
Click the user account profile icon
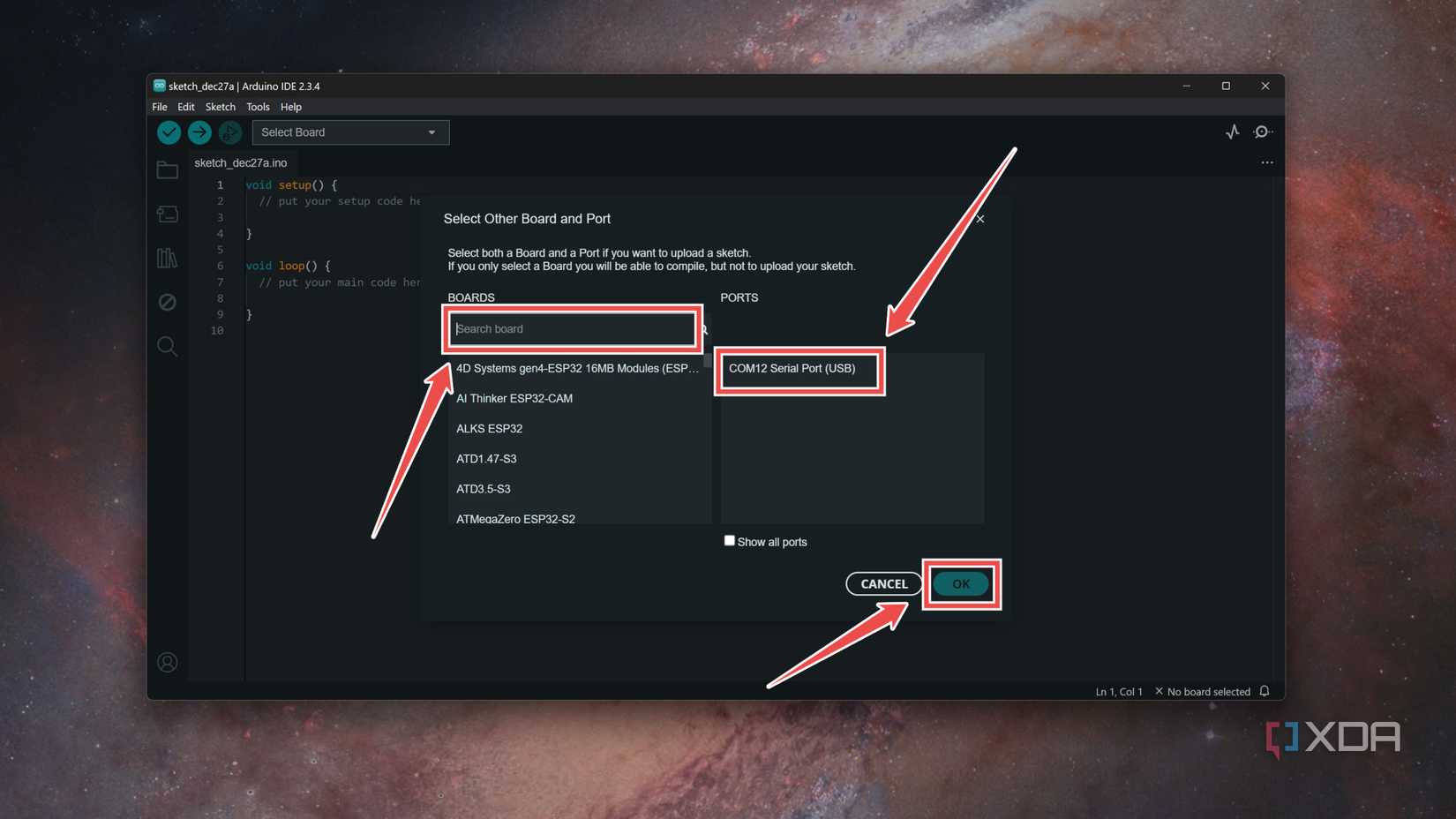[x=168, y=662]
